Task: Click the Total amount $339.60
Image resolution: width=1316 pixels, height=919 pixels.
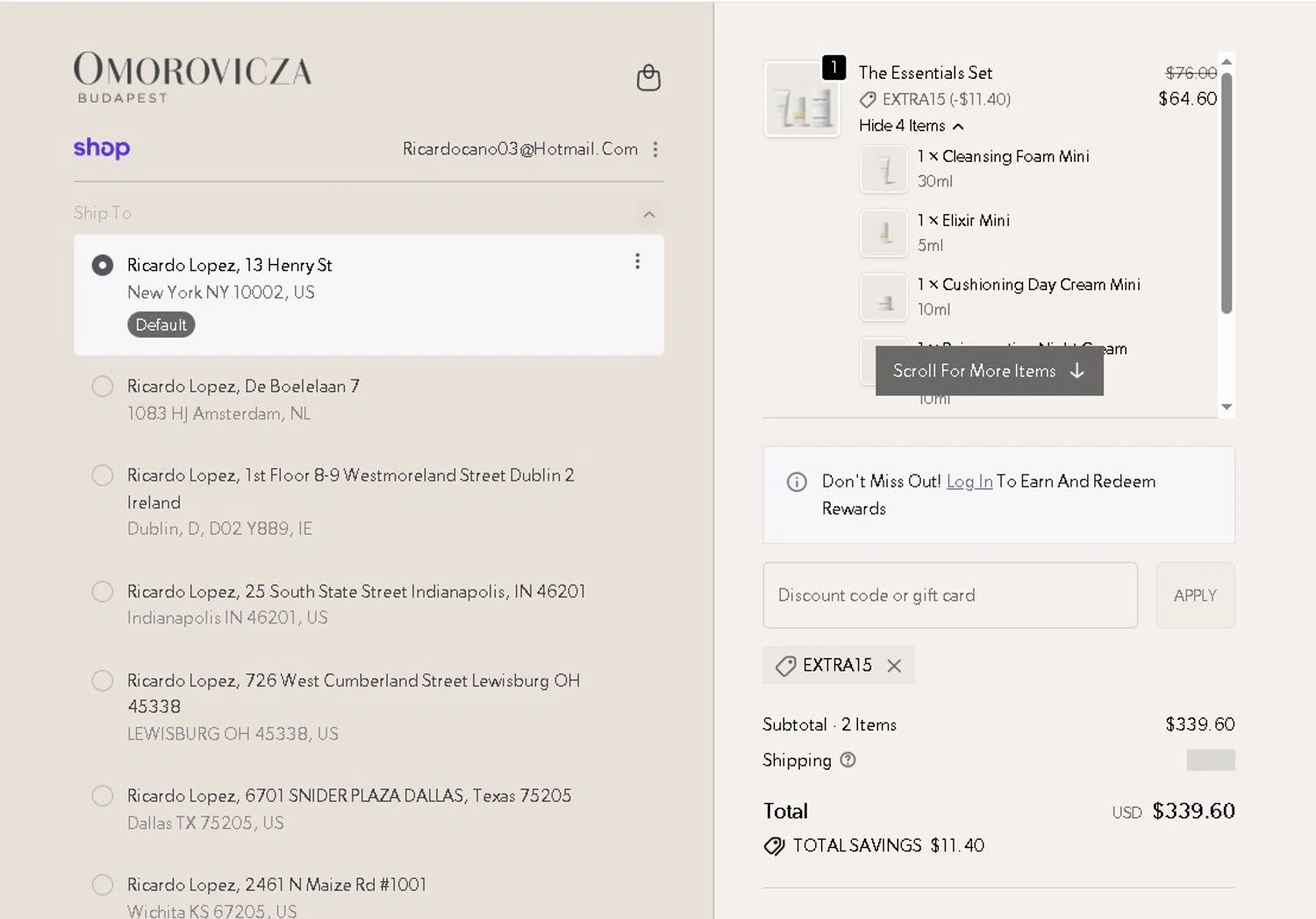Action: coord(1193,811)
